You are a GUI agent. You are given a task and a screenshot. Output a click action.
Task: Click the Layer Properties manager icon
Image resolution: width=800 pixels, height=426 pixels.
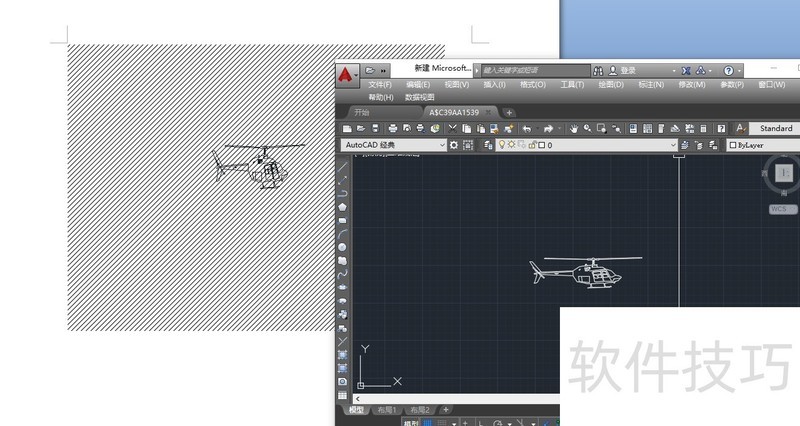487,145
